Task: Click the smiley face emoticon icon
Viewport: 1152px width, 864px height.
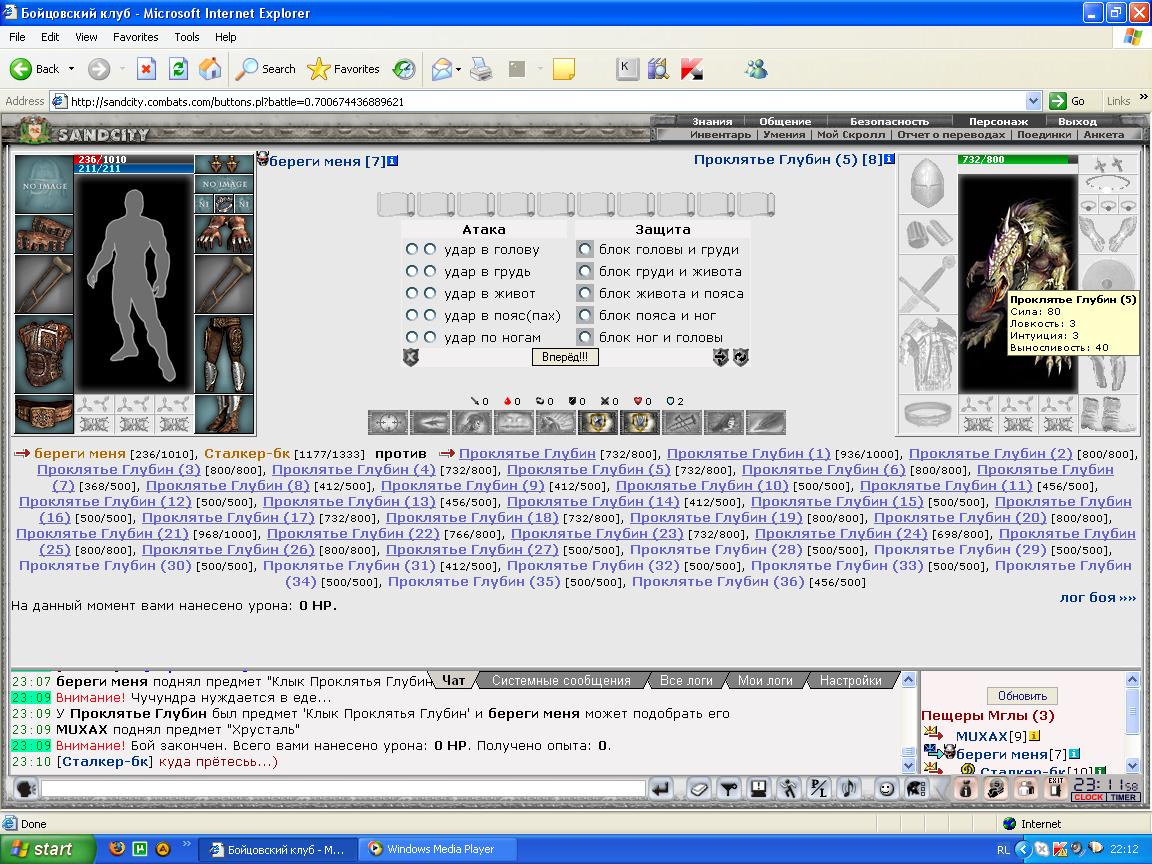Action: [887, 789]
